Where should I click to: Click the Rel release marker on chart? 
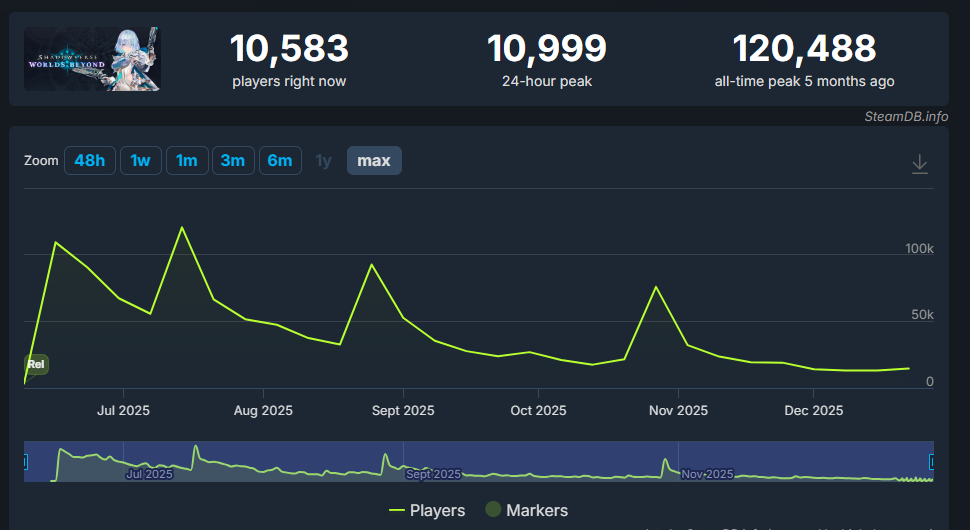pos(36,364)
